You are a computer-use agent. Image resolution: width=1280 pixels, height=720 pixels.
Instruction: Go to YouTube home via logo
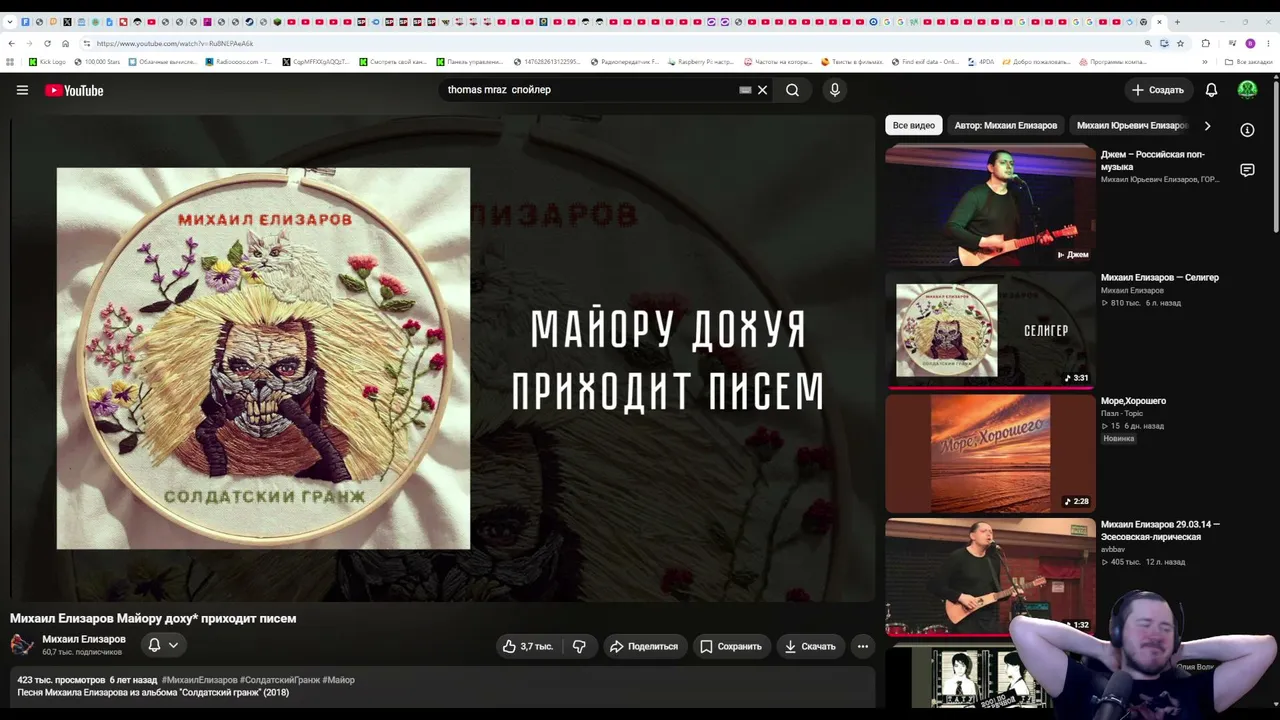tap(74, 90)
